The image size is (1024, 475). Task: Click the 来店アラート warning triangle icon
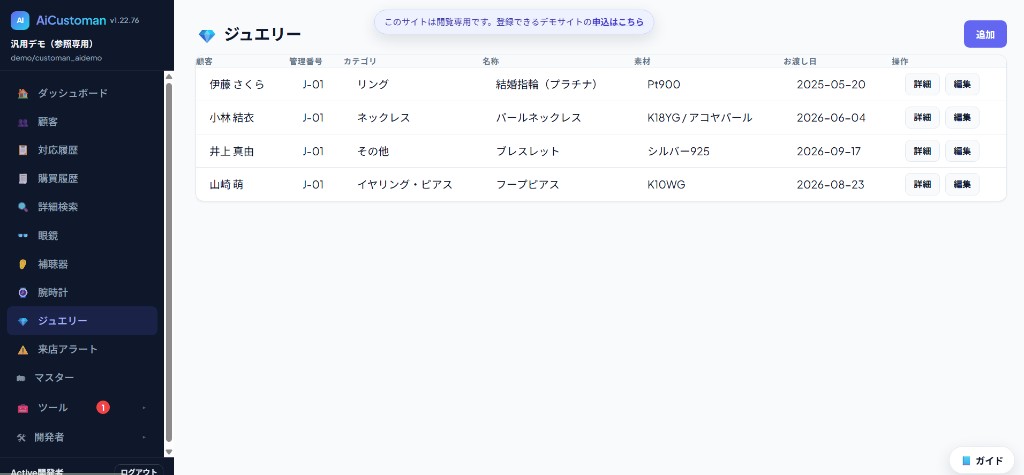click(x=23, y=350)
